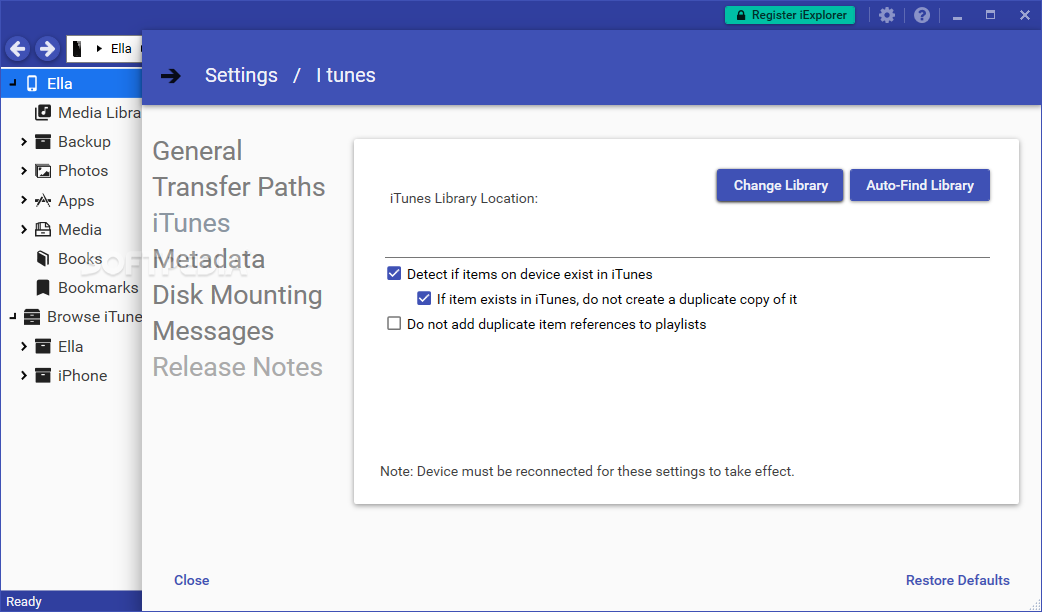Viewport: 1042px width, 612px height.
Task: Click the black arrow beside Settings header
Action: pos(171,76)
